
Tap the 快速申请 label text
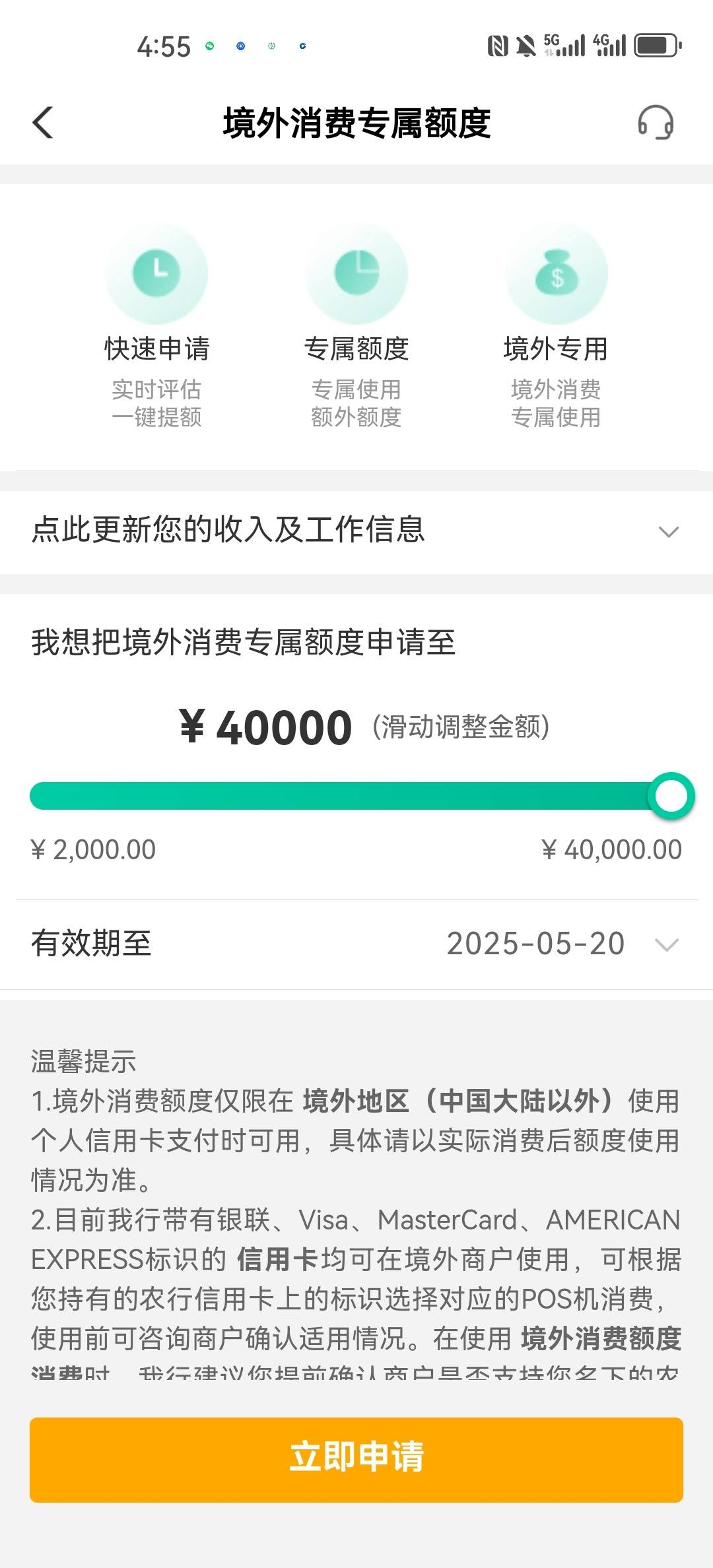pyautogui.click(x=157, y=349)
